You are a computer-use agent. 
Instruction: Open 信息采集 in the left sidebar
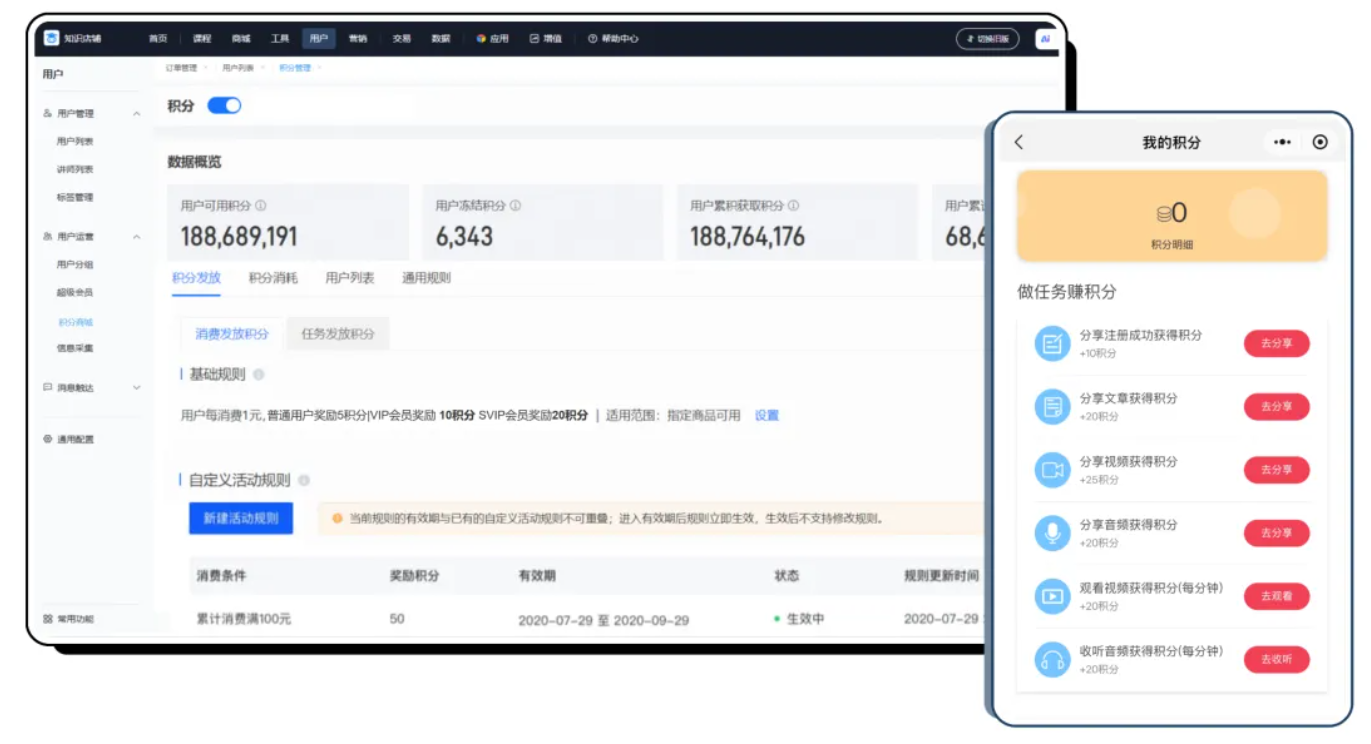75,349
